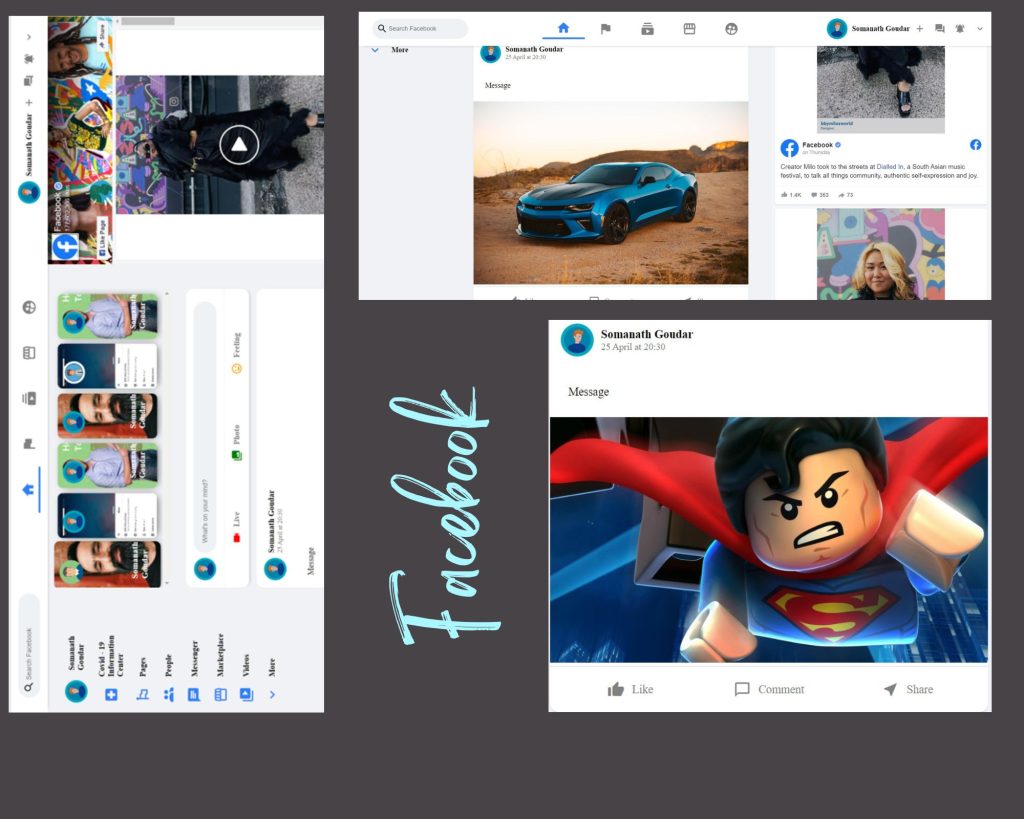The image size is (1024, 819).
Task: Open LEGO Superman post image
Action: click(769, 540)
